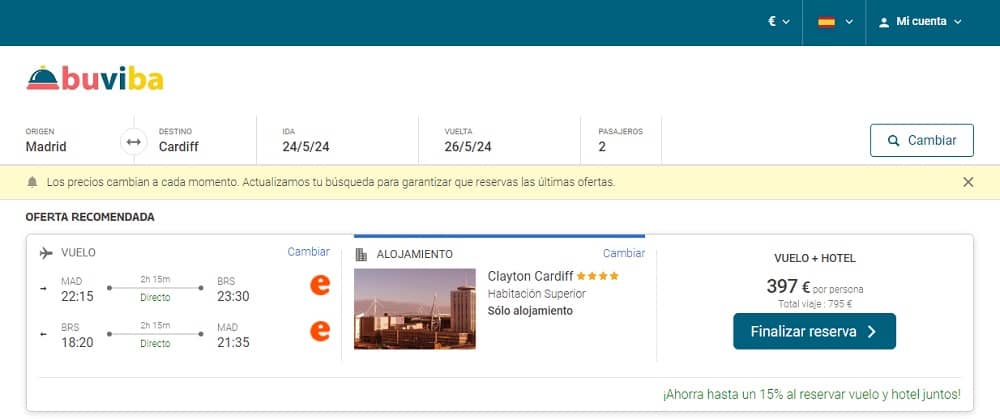Click the building Alojamiento icon
The image size is (1000, 419).
tap(361, 254)
